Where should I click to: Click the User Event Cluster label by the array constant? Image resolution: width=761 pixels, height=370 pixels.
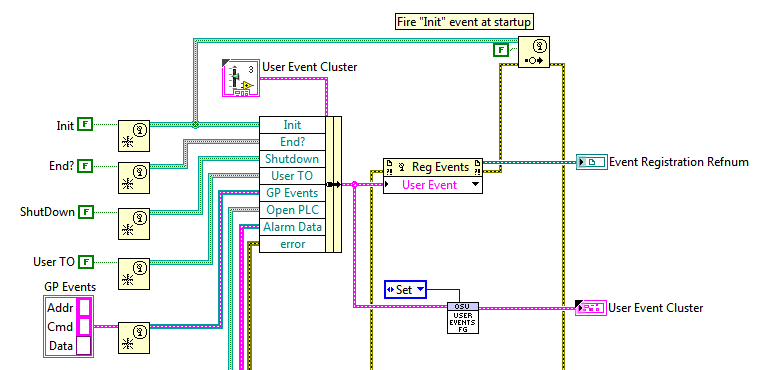[310, 67]
